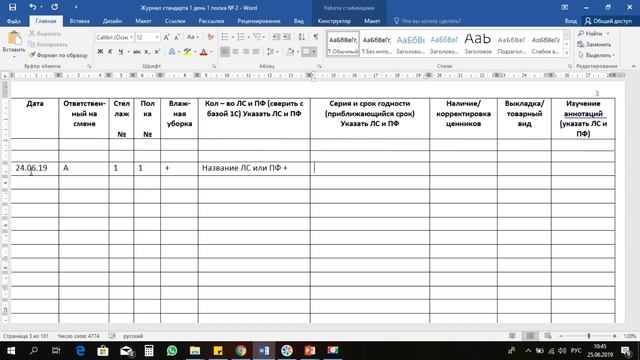Click the Sort A-Z icon
The height and width of the screenshot is (360, 640).
(x=302, y=37)
